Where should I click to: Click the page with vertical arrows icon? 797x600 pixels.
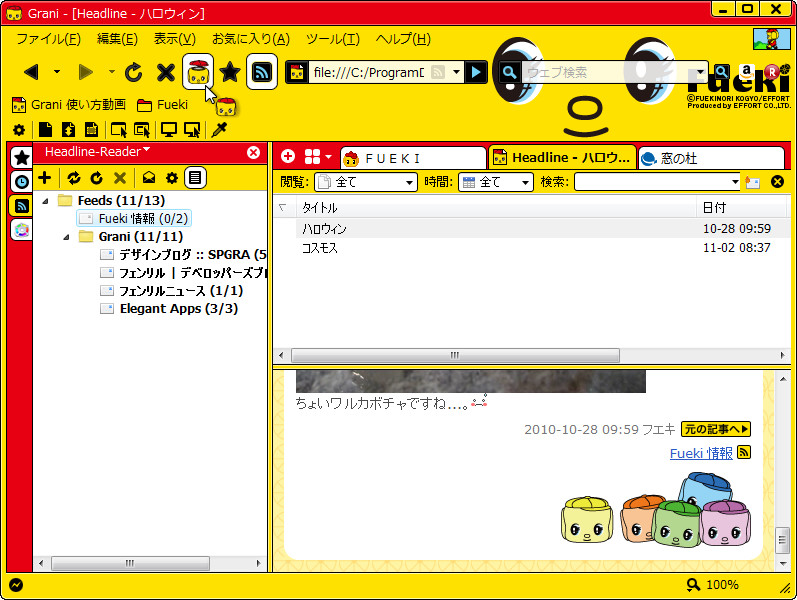tap(68, 130)
